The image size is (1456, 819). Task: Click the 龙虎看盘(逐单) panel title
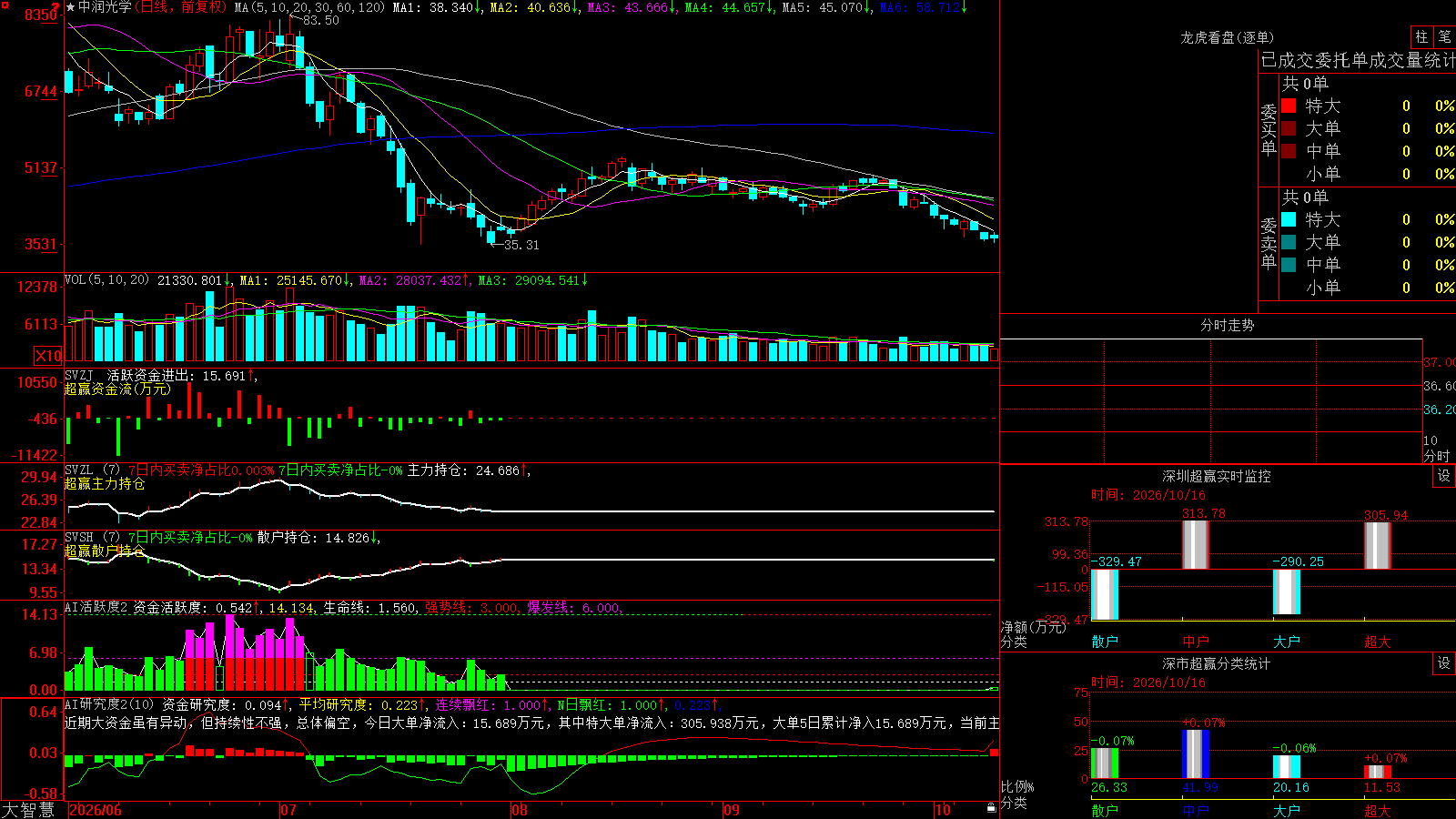(1227, 37)
